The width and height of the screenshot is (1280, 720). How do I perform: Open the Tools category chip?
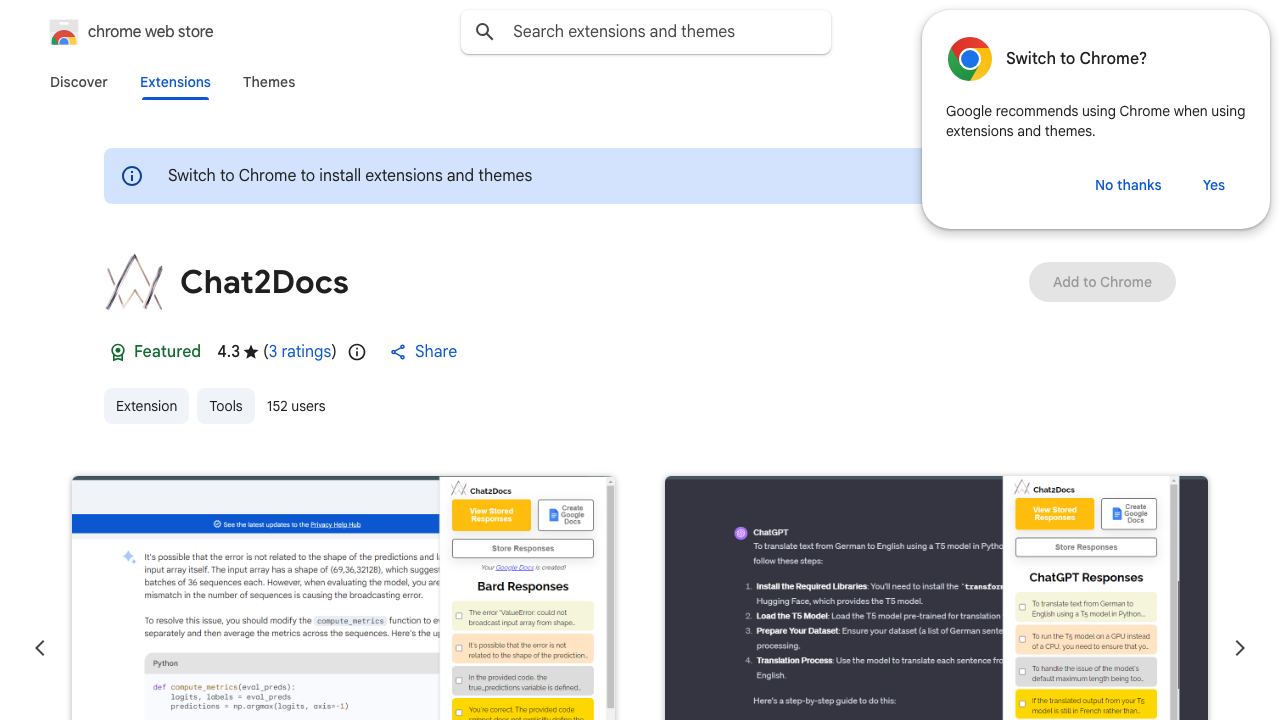tap(226, 406)
